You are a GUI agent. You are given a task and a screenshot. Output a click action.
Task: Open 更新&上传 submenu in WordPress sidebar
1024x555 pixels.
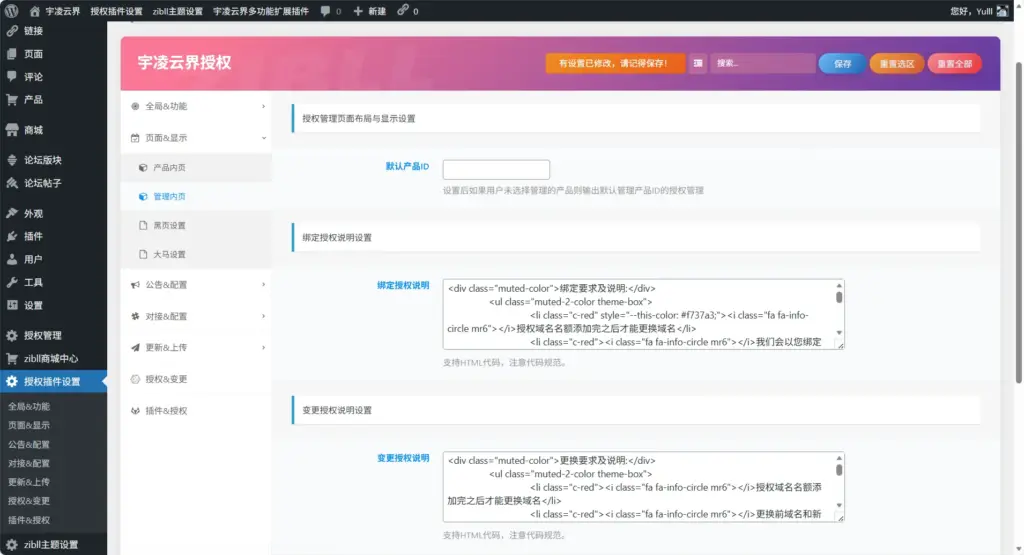[29, 482]
